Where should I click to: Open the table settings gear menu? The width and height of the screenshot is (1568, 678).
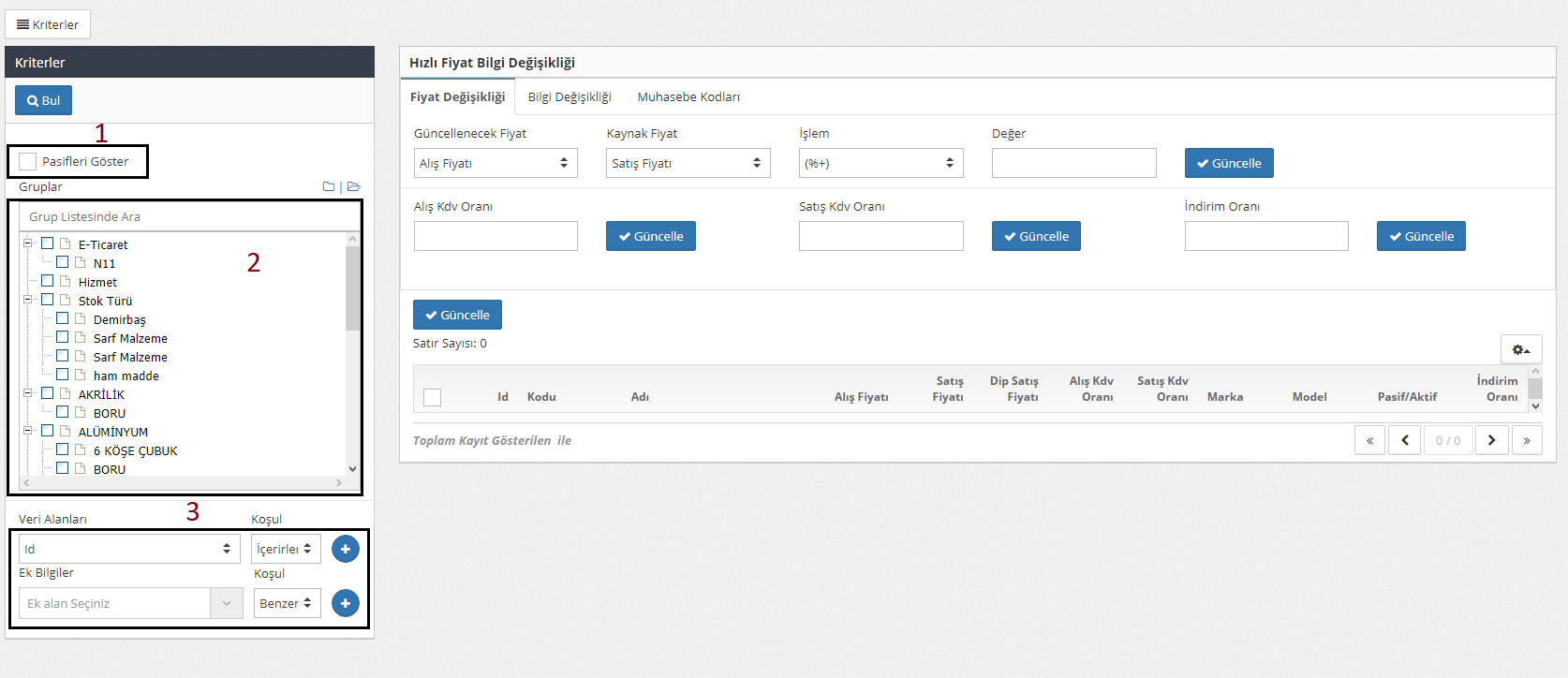point(1520,349)
